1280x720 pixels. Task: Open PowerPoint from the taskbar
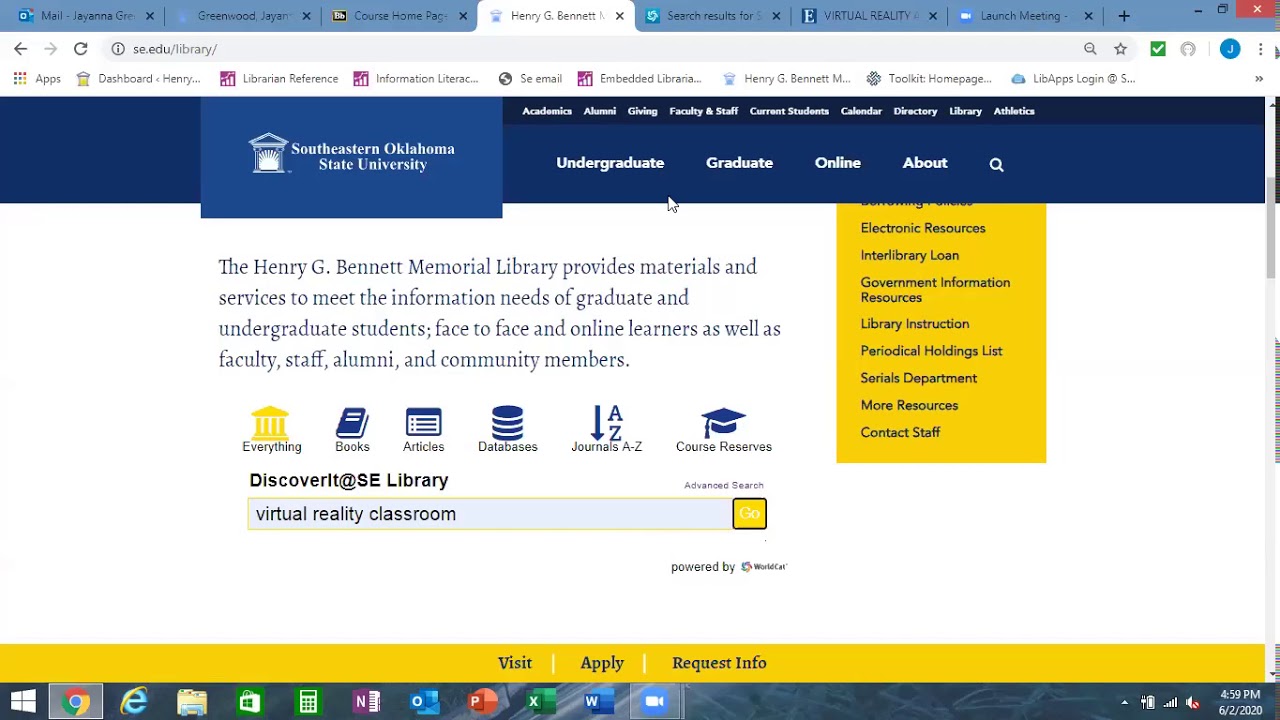483,702
